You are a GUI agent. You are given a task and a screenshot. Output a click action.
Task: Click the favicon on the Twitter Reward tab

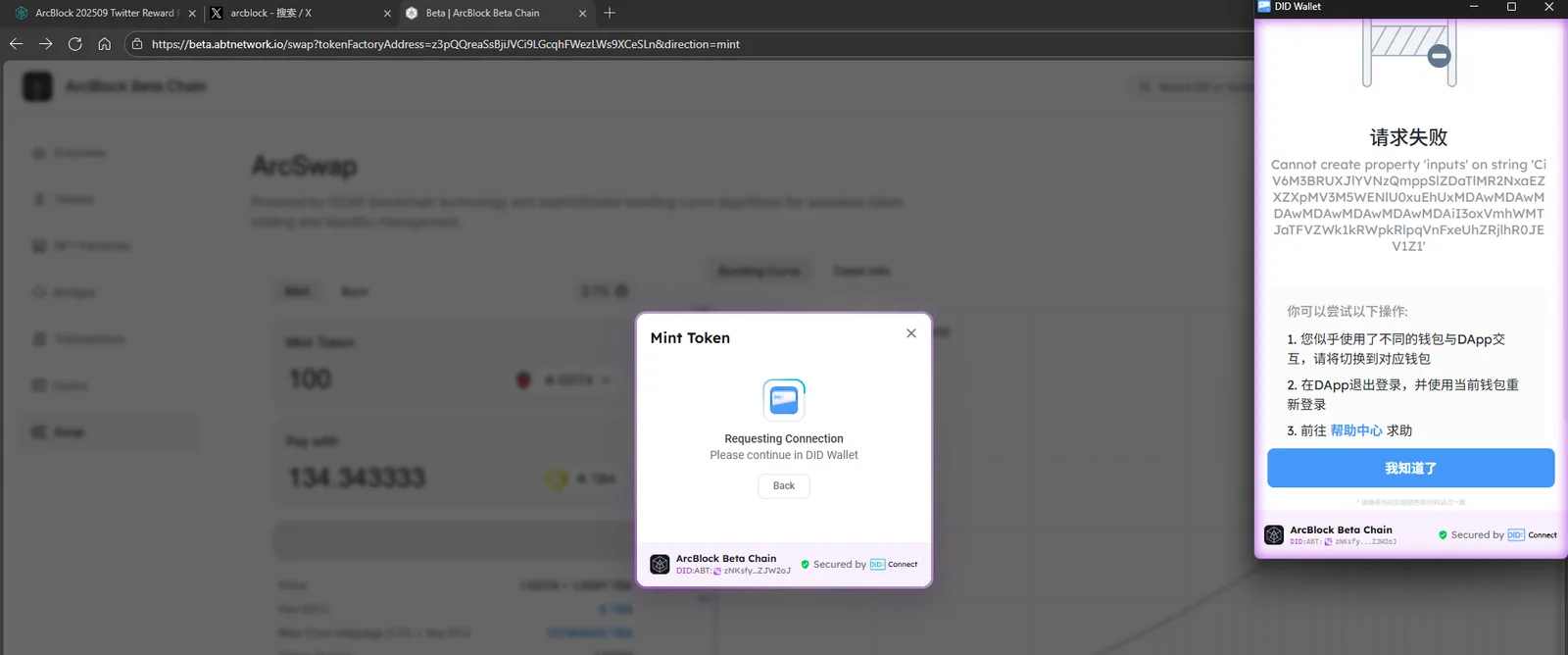(22, 13)
